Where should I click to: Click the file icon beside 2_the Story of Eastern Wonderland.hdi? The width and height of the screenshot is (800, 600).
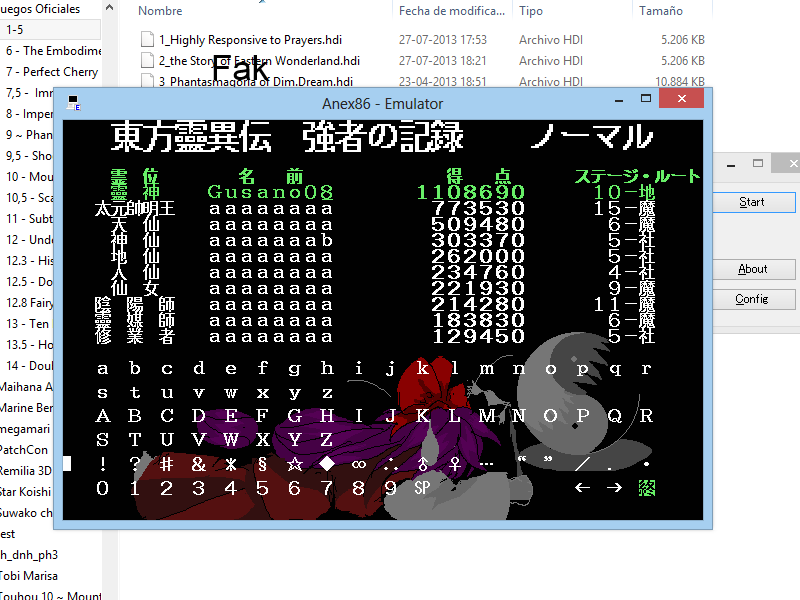pyautogui.click(x=147, y=60)
